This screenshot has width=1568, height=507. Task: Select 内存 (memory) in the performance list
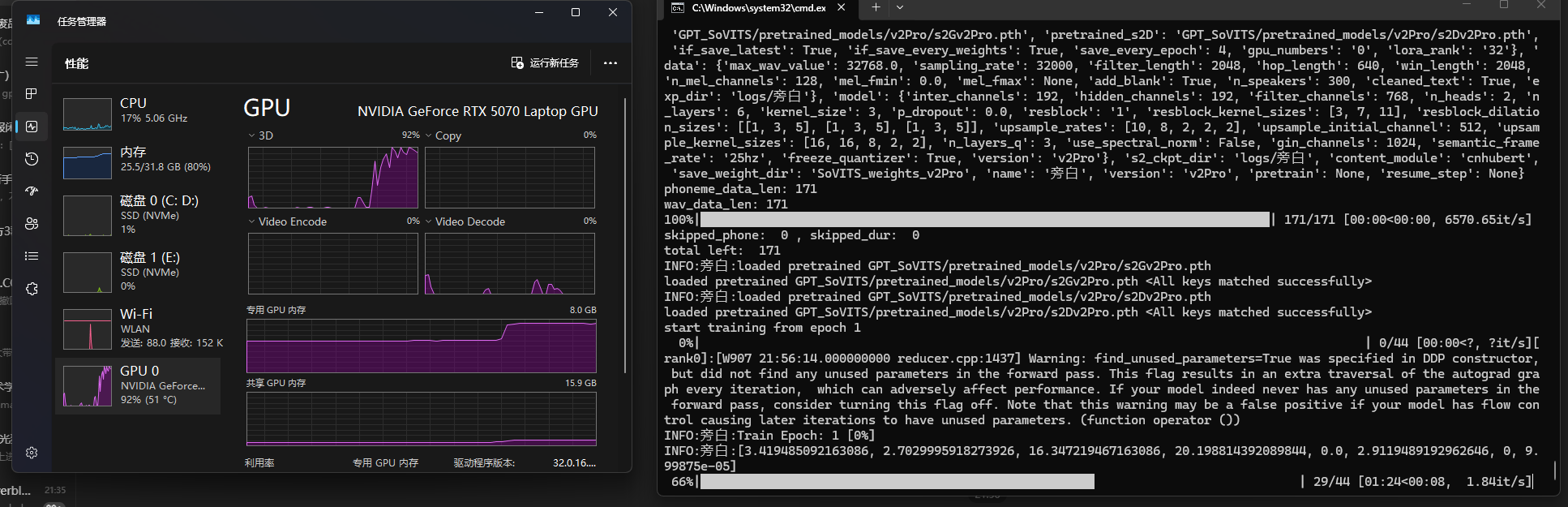click(138, 163)
